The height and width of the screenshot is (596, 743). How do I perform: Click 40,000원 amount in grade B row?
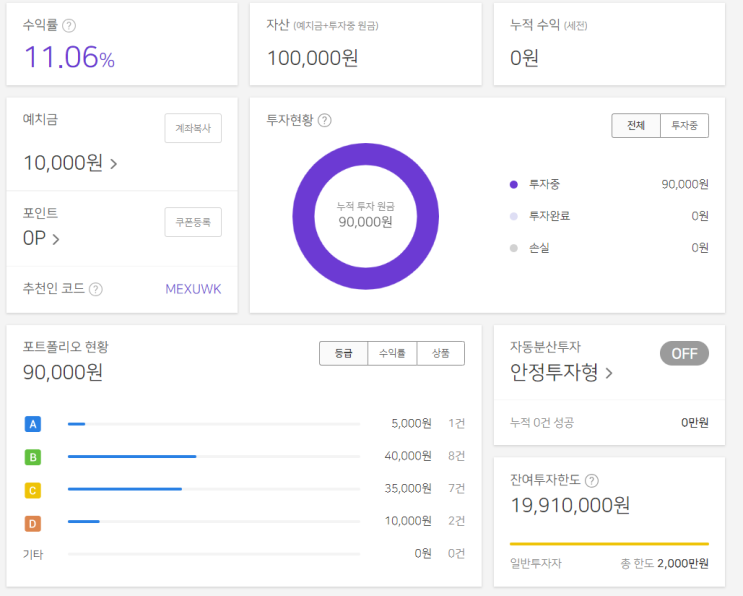click(408, 456)
